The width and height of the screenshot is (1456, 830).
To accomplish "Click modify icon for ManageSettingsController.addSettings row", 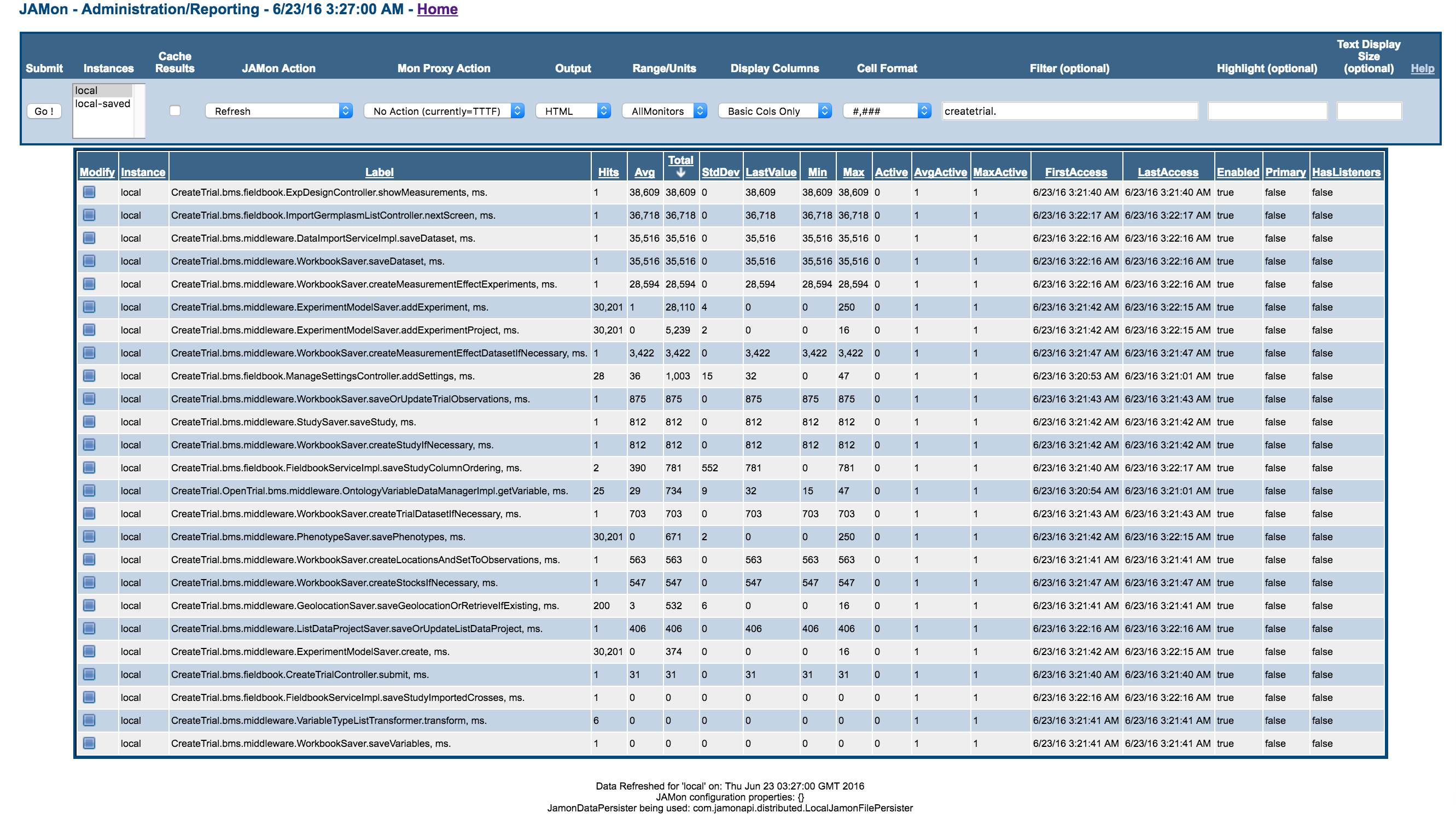I will coord(89,376).
